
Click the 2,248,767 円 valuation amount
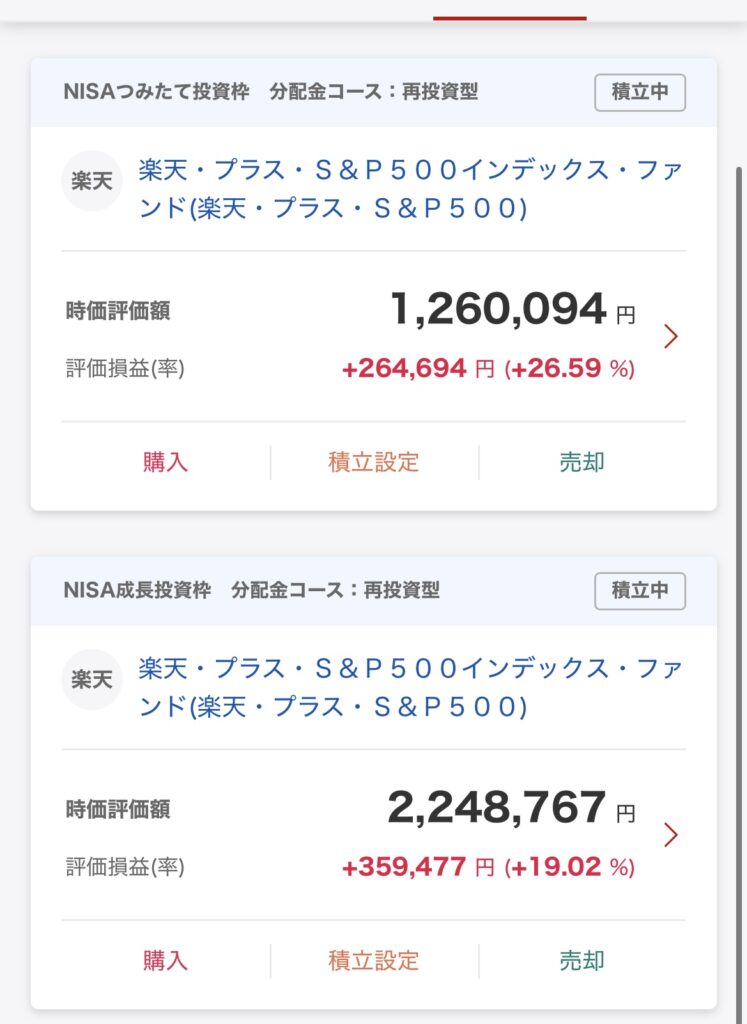[x=497, y=808]
